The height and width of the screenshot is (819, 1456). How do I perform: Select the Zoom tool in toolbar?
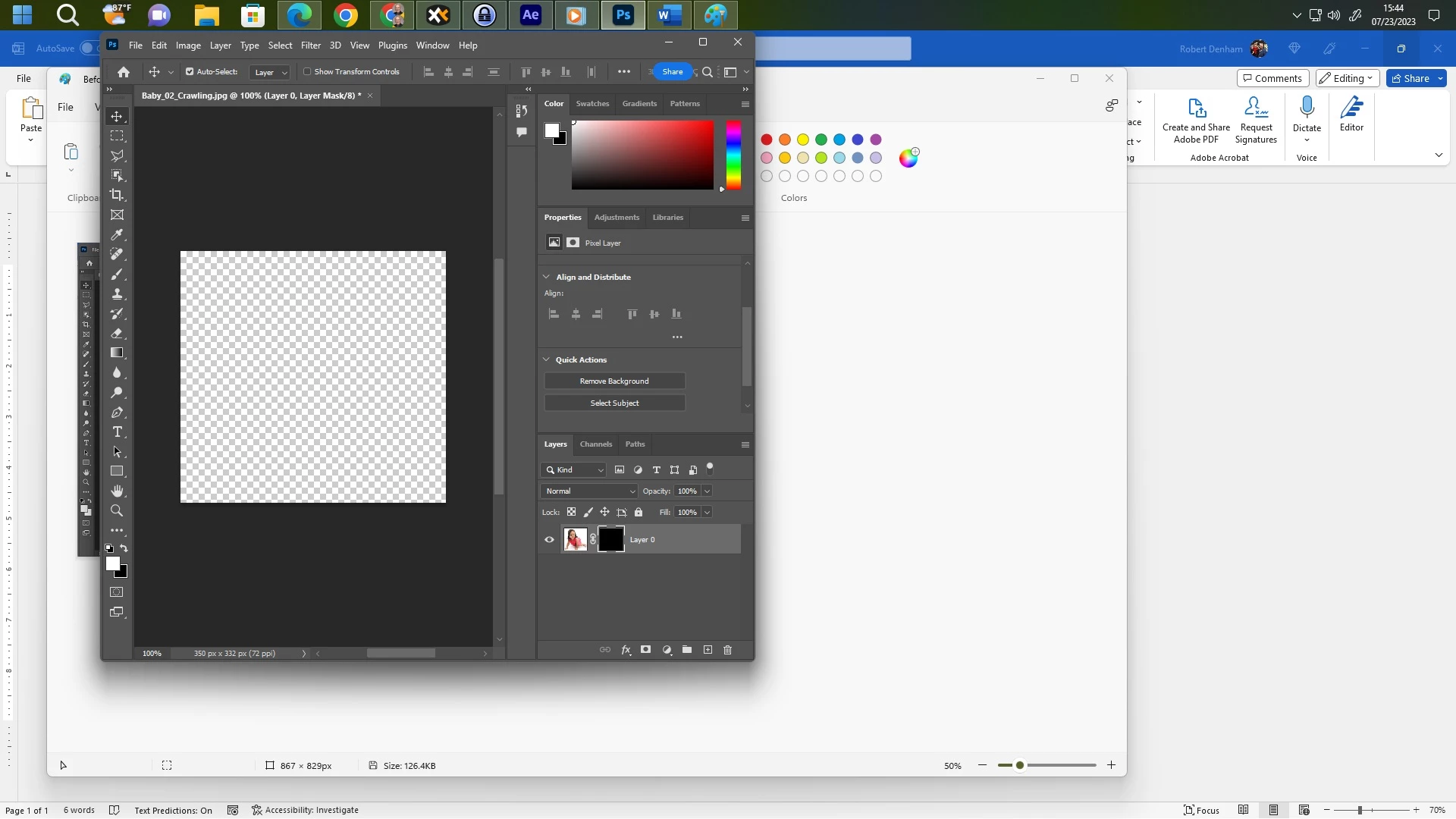pyautogui.click(x=117, y=510)
